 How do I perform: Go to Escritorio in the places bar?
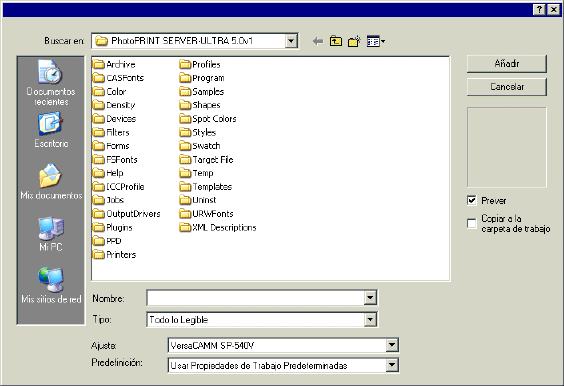[51, 130]
